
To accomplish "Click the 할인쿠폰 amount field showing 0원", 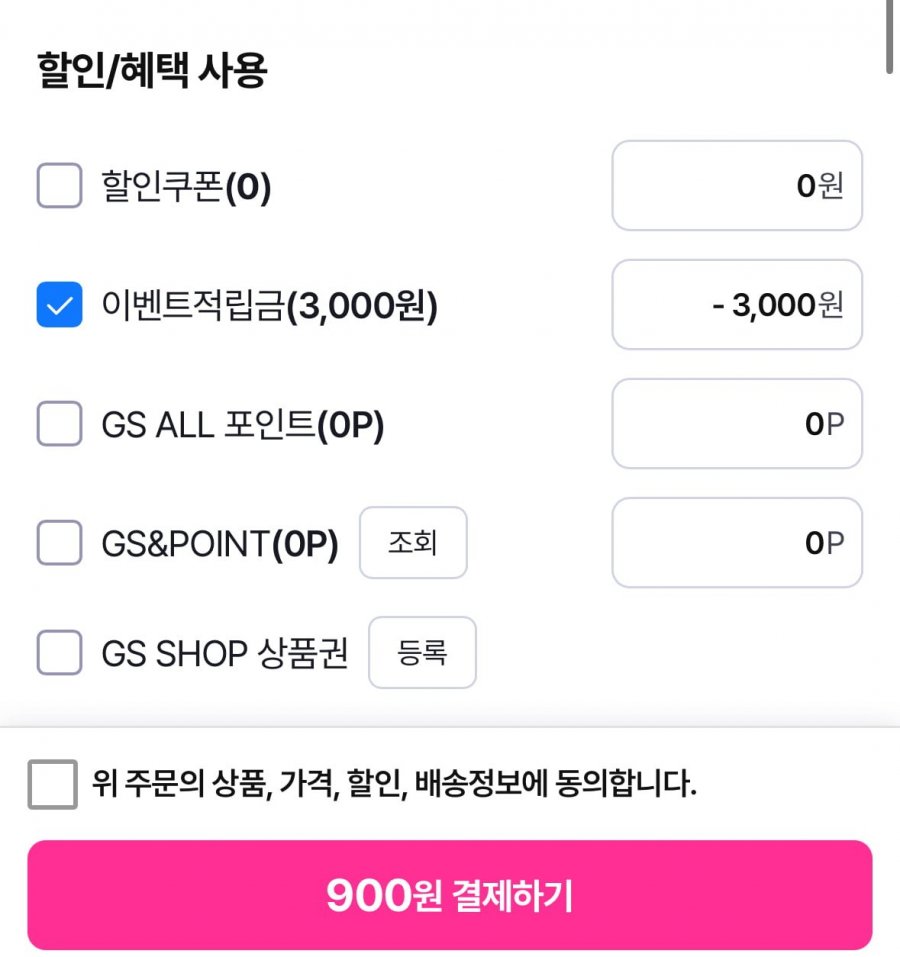I will coord(736,186).
